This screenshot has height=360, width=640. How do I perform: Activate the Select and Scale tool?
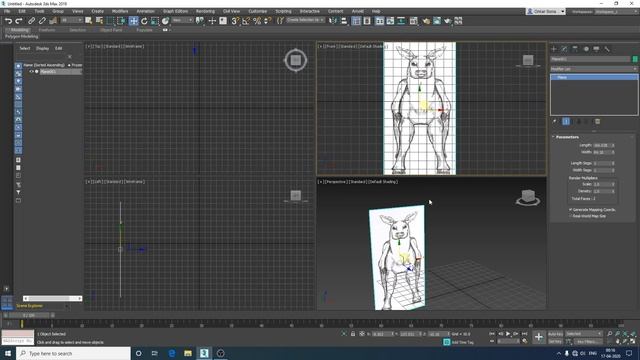click(155, 21)
